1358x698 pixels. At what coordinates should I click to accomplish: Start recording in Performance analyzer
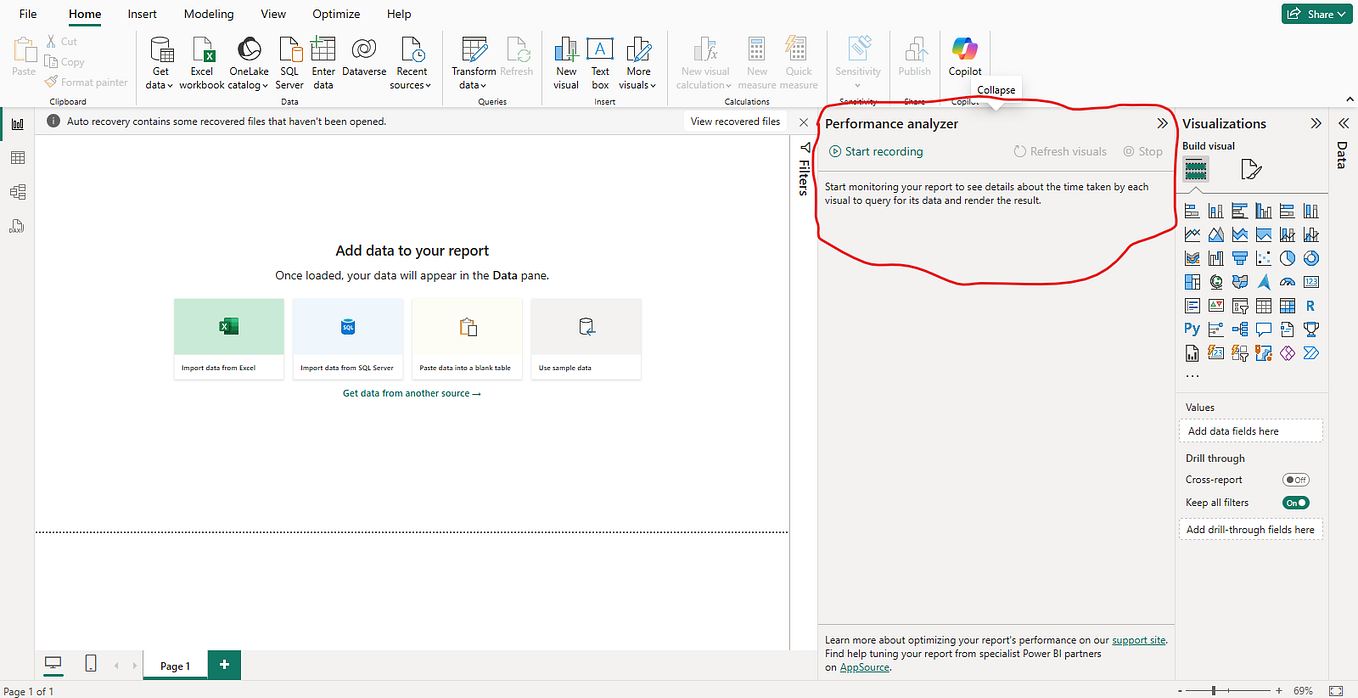[x=875, y=151]
